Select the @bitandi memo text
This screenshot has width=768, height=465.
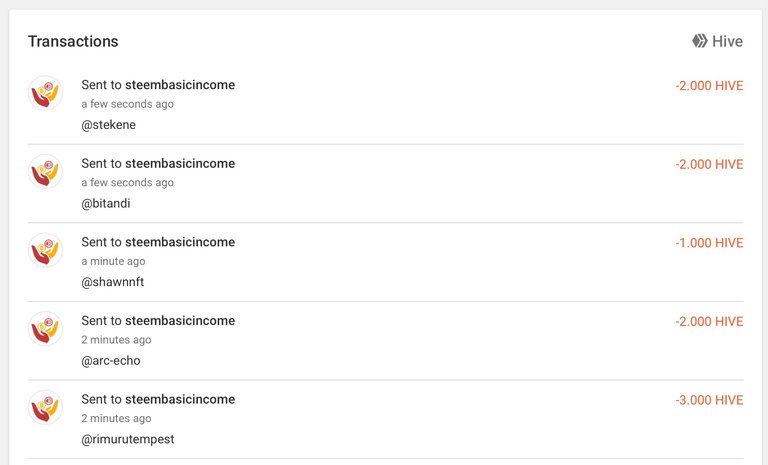tap(106, 203)
